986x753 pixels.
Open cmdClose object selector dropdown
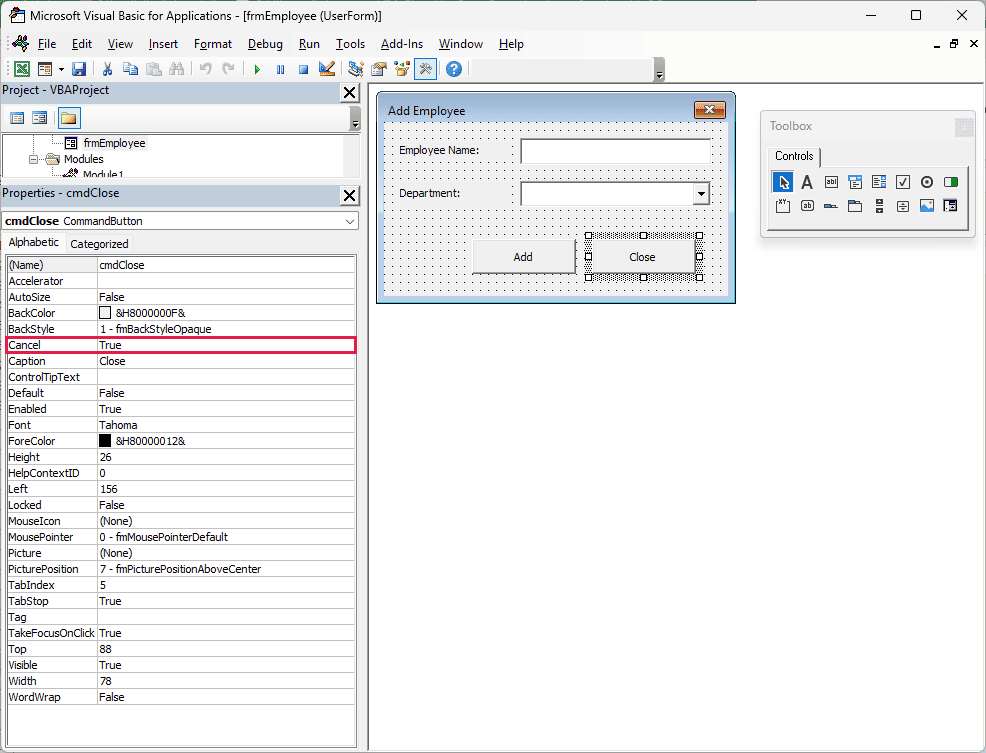click(350, 221)
